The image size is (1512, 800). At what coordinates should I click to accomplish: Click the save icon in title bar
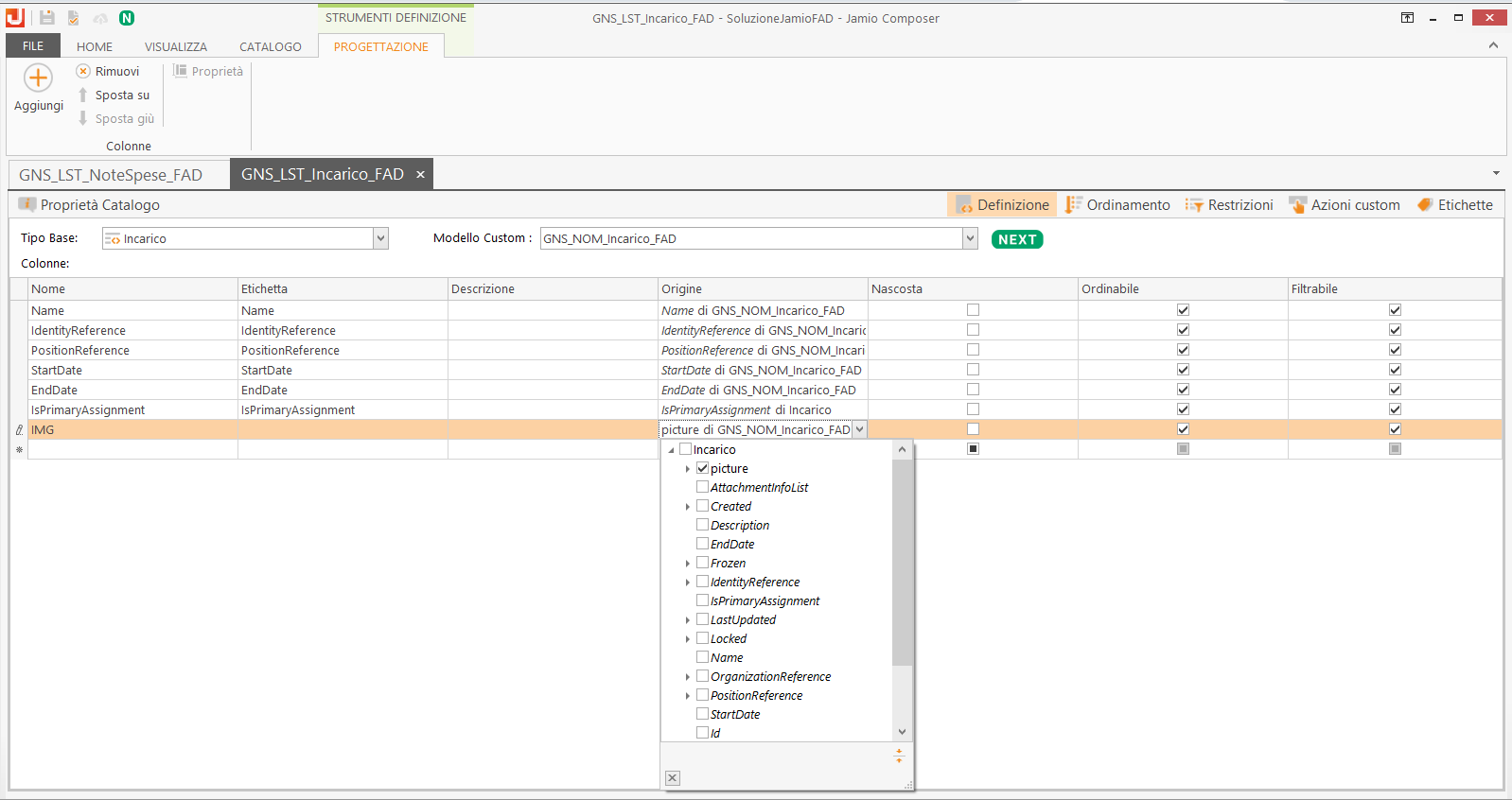click(46, 18)
